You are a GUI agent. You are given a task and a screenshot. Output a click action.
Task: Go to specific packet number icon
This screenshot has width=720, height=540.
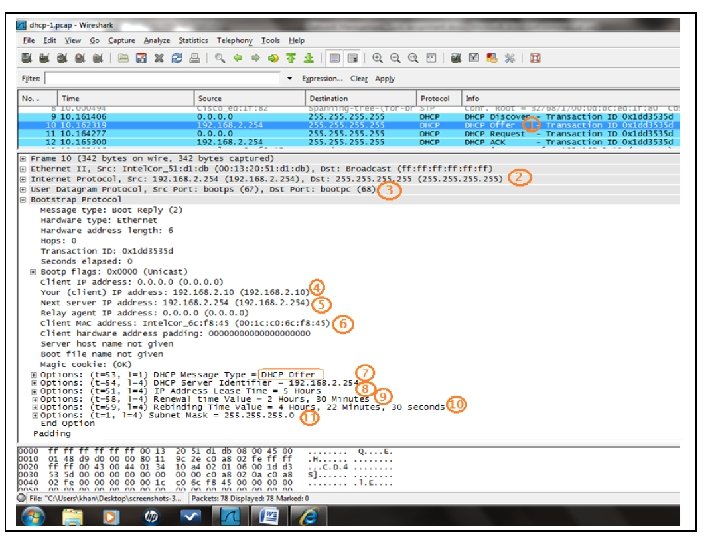[273, 58]
